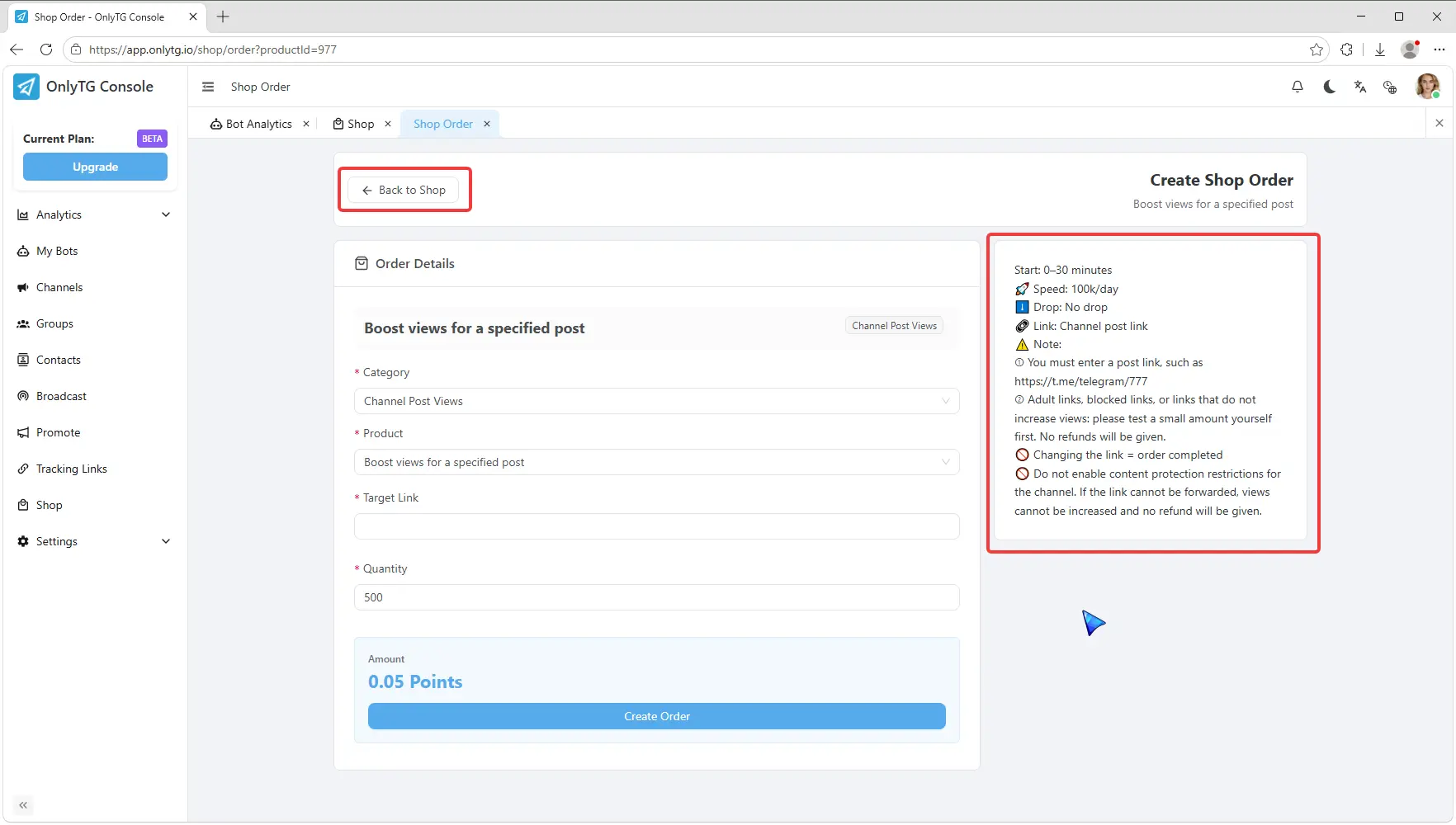The width and height of the screenshot is (1456, 825).
Task: Open the language translation icon
Action: point(1360,87)
